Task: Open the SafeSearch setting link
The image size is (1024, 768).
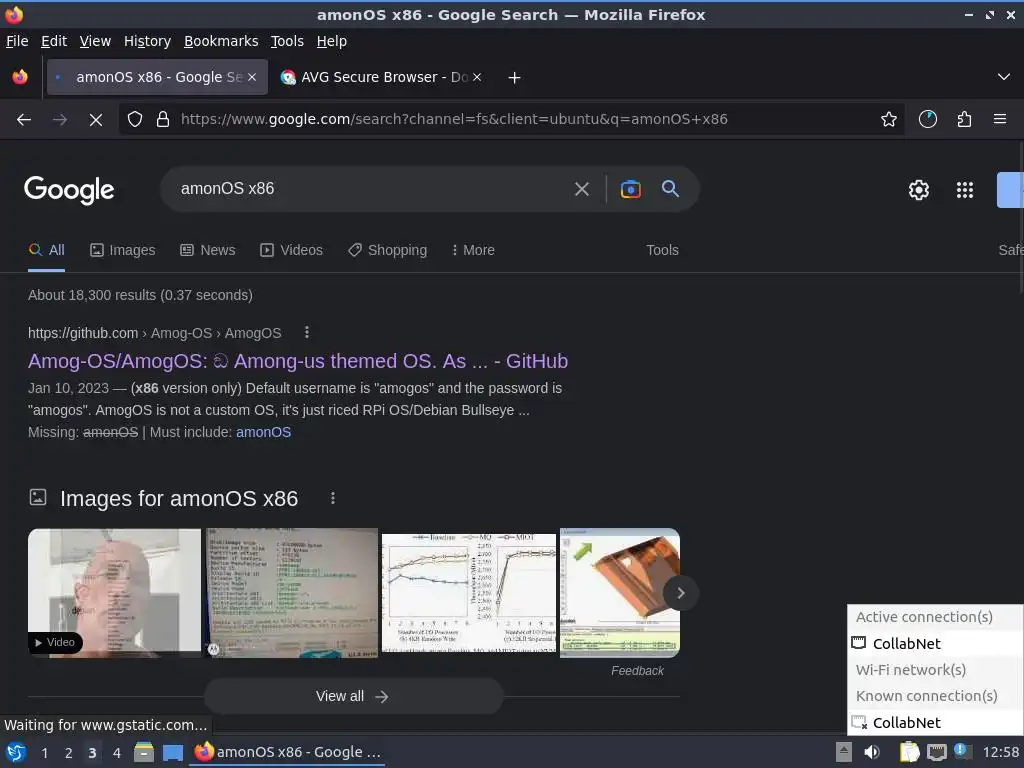Action: tap(1010, 250)
